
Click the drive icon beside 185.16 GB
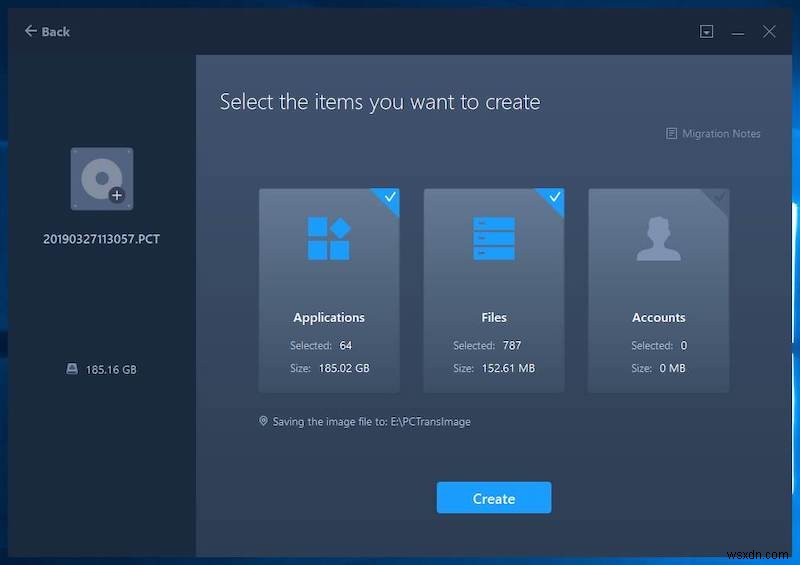coord(72,369)
